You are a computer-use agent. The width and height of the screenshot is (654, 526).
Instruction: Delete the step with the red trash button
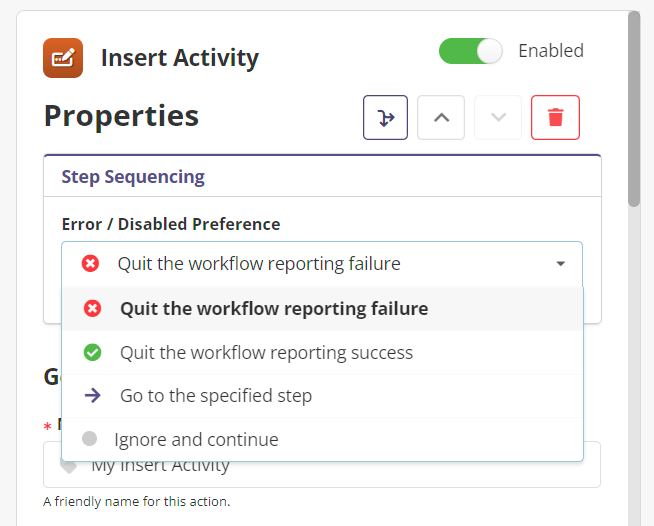point(555,118)
